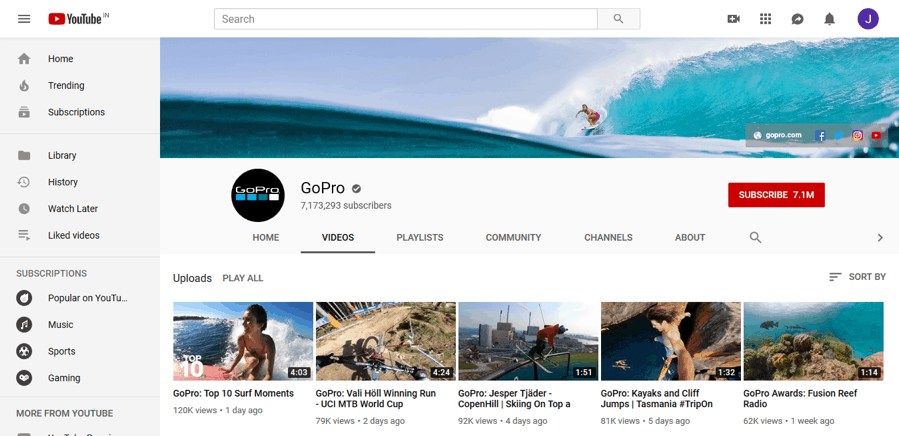Click title 'GoPro: Vali Höll Winning Run'

point(376,399)
